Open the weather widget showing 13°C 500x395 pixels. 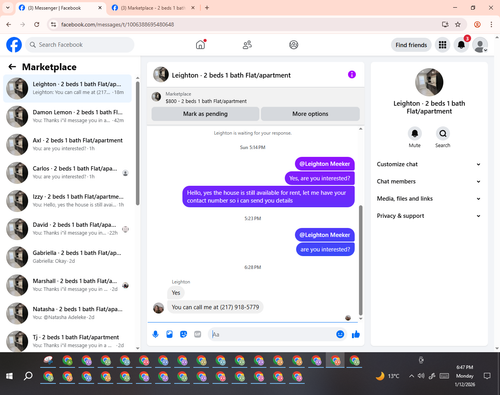[x=387, y=376]
